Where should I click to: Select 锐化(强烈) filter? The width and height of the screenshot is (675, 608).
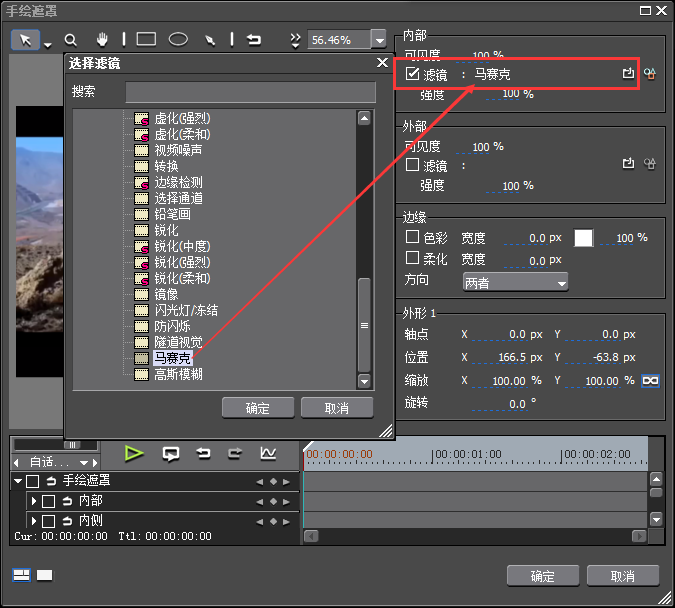182,262
